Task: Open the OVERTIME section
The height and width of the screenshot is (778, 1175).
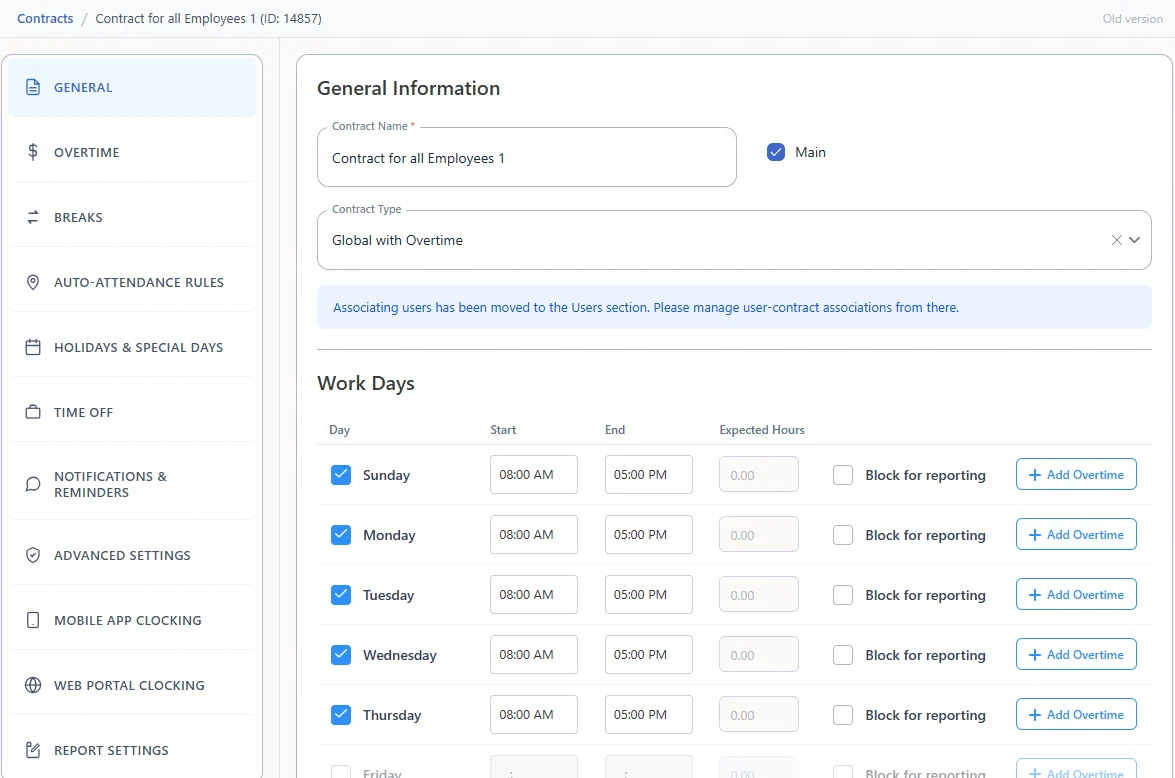Action: tap(132, 152)
